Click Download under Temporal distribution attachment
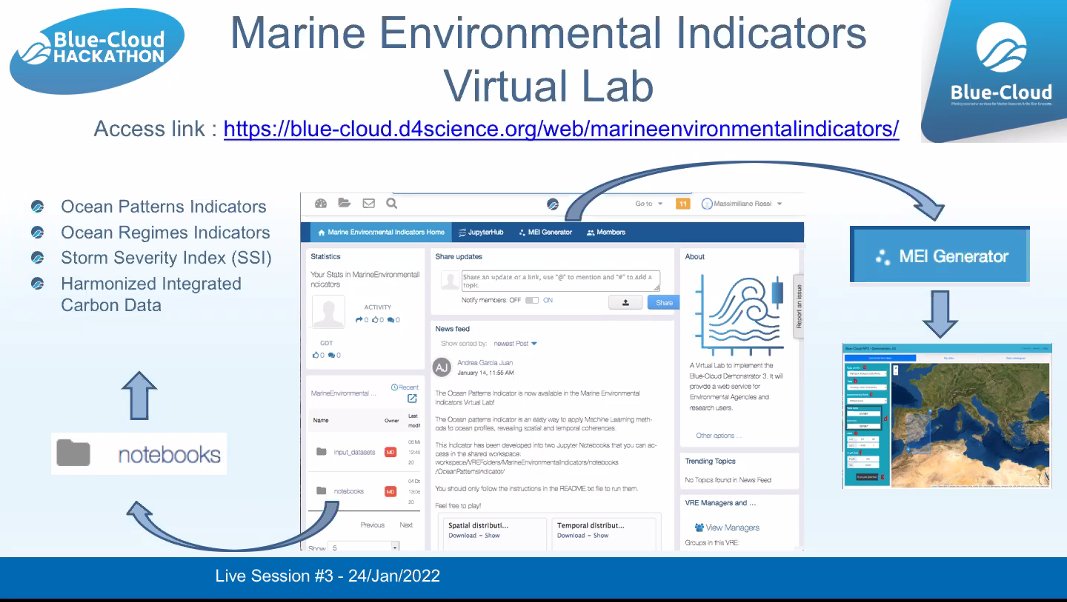The width and height of the screenshot is (1067, 602). click(571, 535)
